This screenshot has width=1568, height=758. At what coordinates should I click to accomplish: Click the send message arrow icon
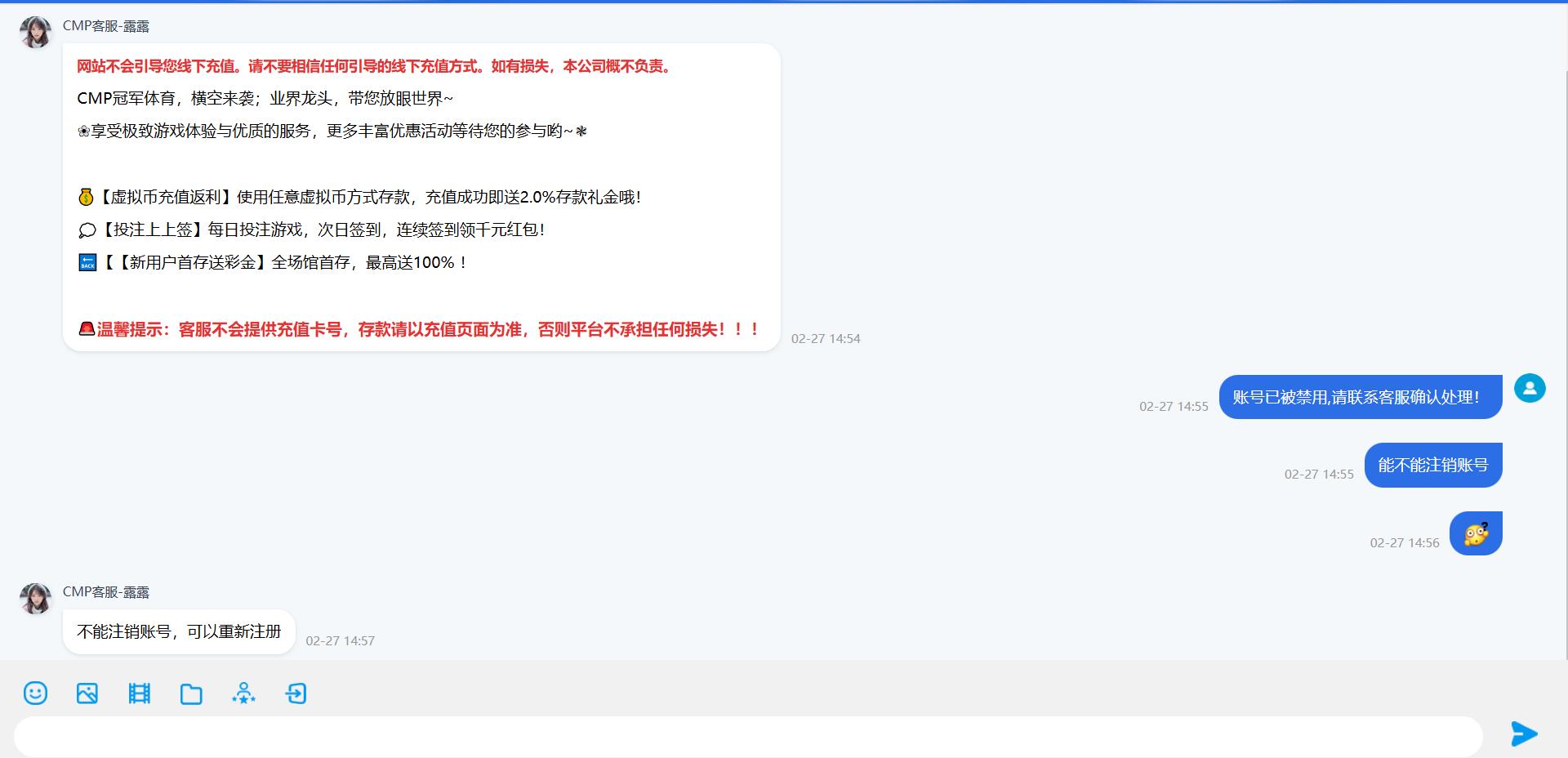click(1524, 734)
